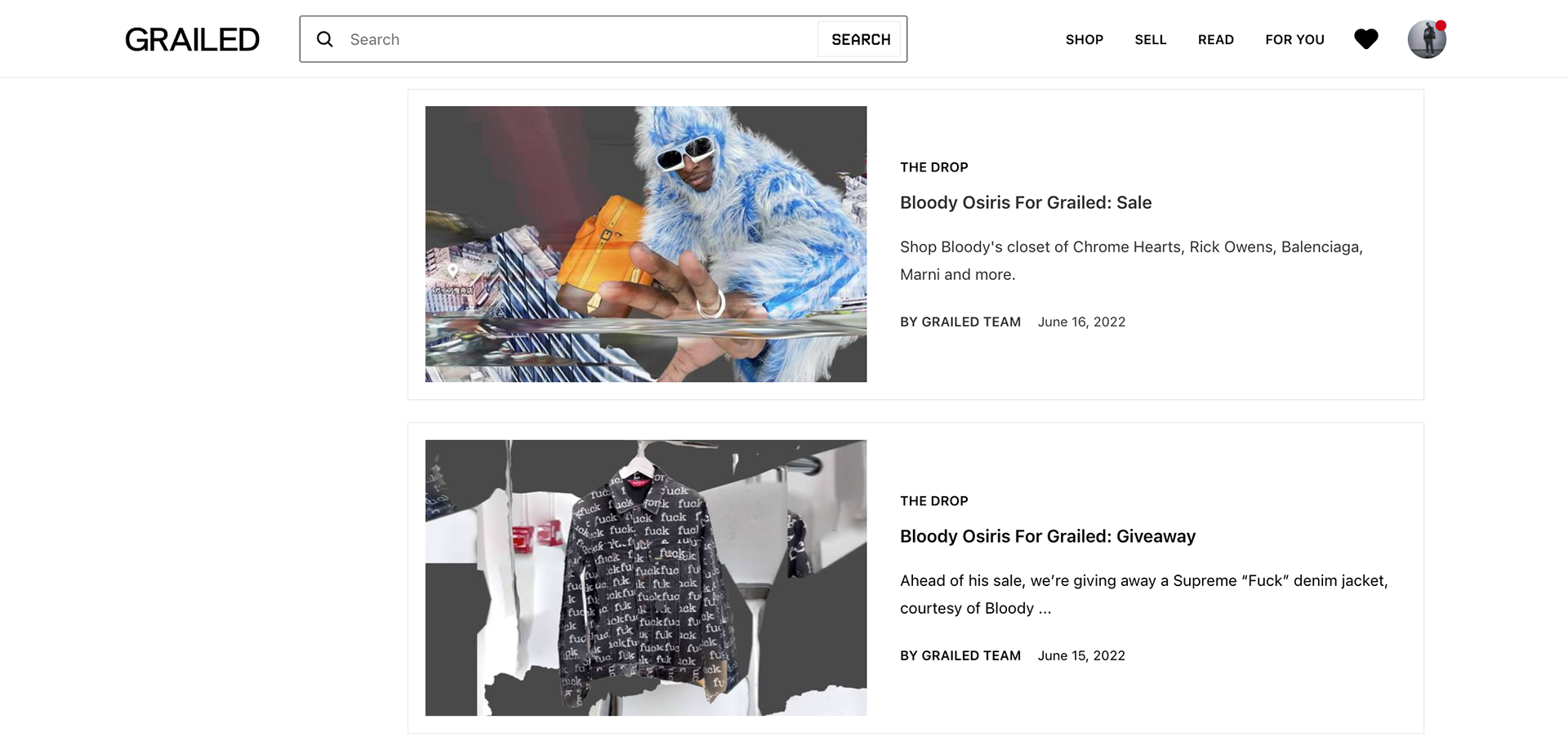Click the SEARCH button

coord(860,39)
